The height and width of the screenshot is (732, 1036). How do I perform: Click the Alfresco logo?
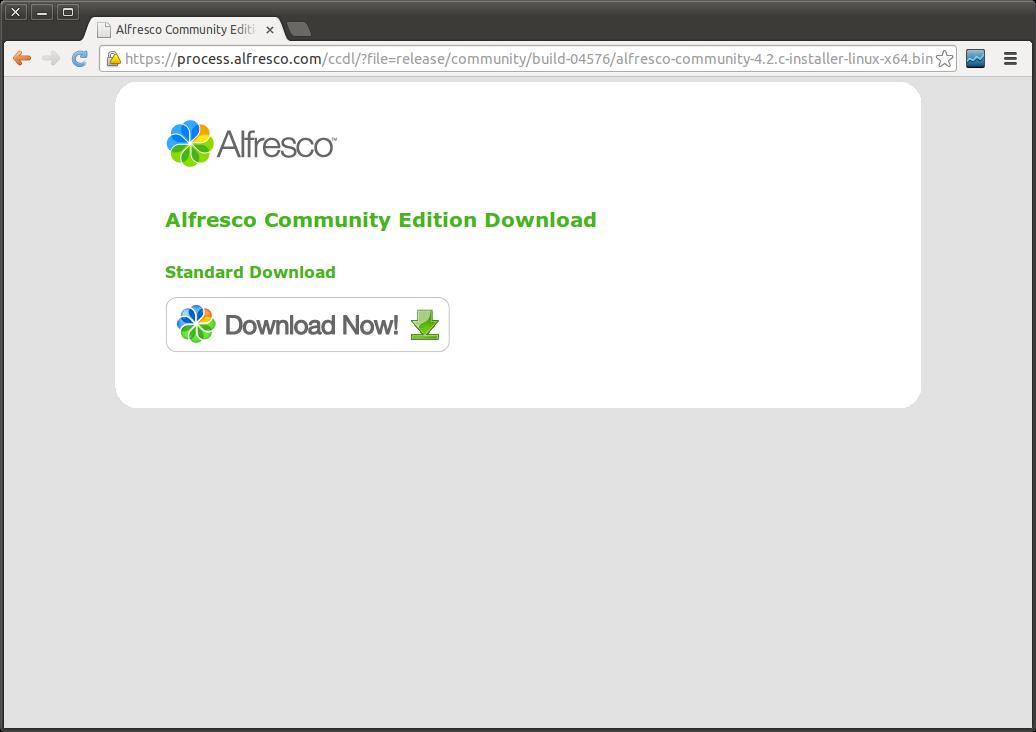252,143
